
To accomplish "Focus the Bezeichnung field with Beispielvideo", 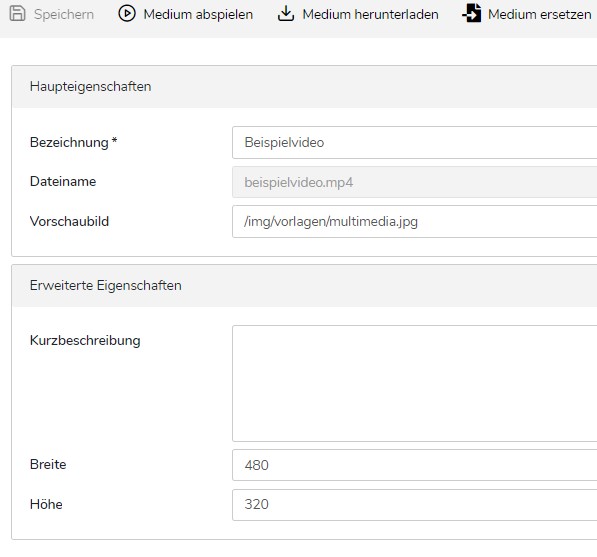I will coord(415,142).
